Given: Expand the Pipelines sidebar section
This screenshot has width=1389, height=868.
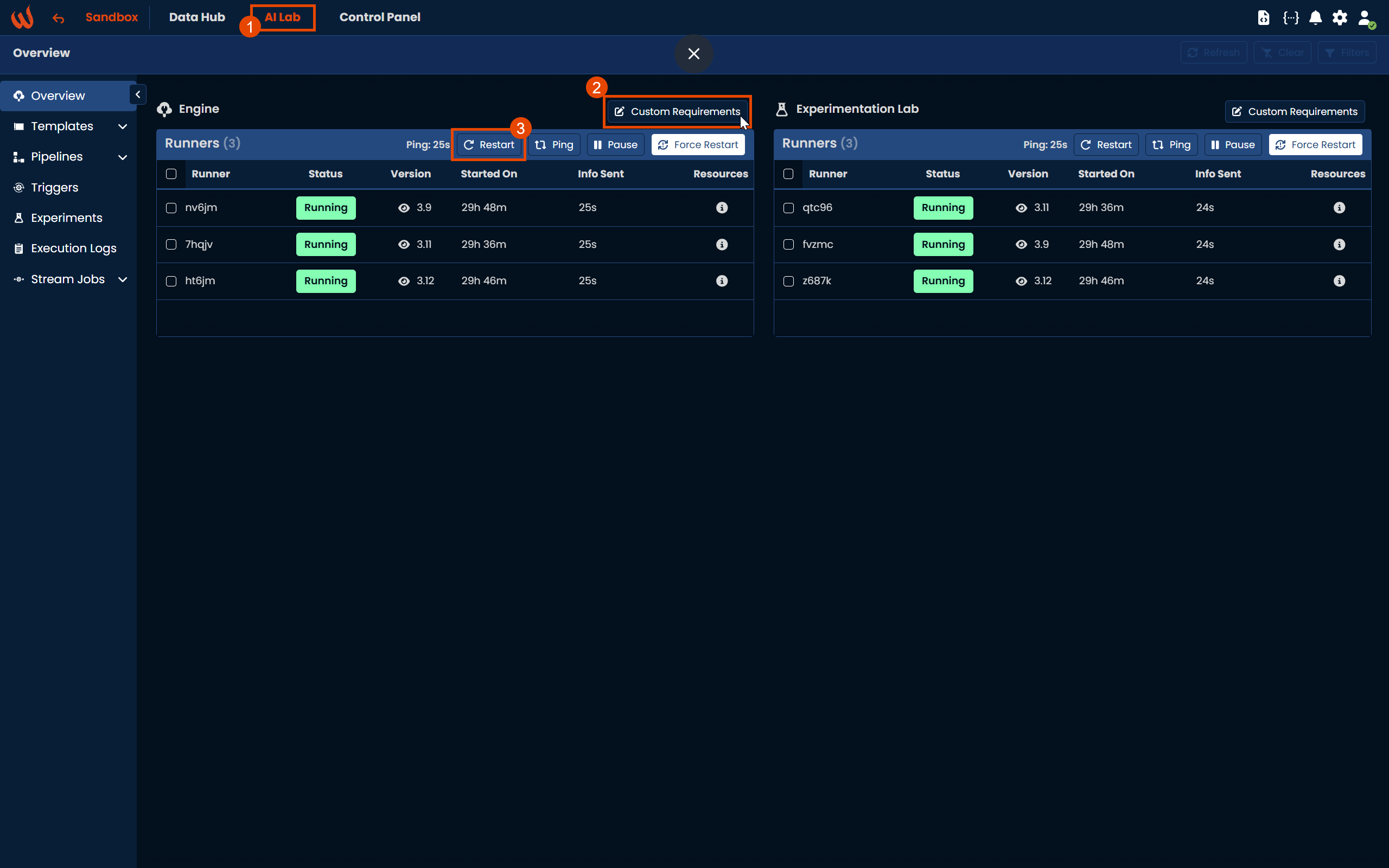Looking at the screenshot, I should (x=122, y=157).
